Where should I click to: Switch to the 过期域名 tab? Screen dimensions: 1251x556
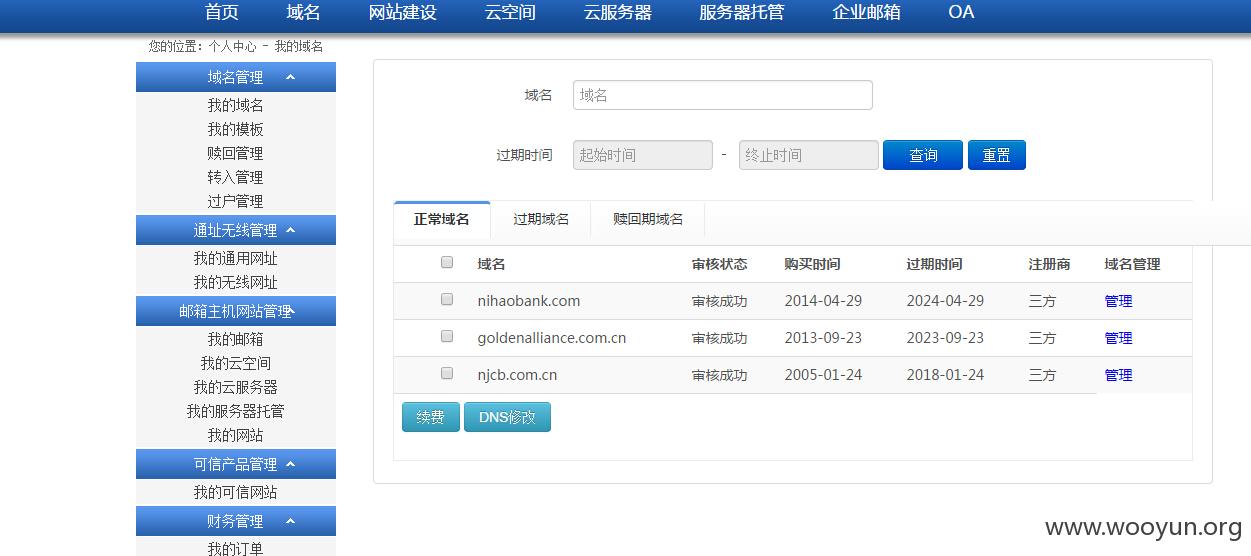tap(541, 219)
